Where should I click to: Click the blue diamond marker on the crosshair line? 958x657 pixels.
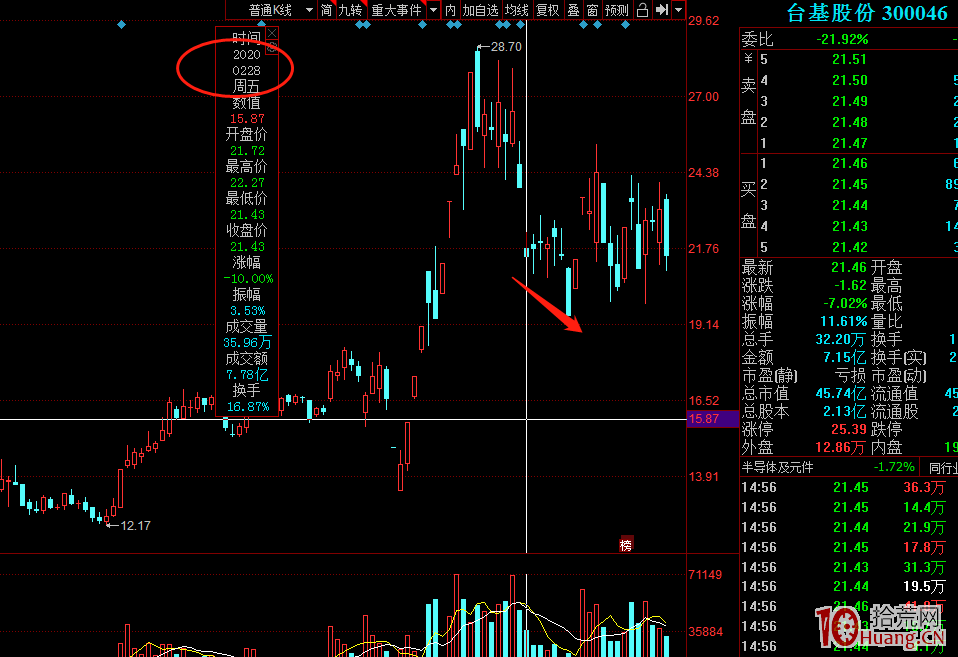521,24
